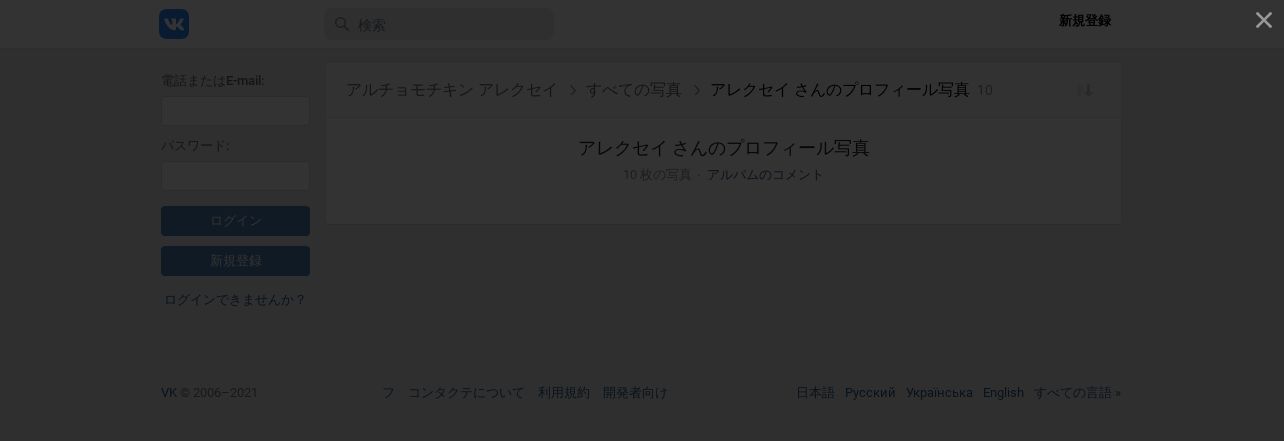Screen dimensions: 1284x441
Task: Expand すべての言語 » language list
Action: click(1077, 393)
